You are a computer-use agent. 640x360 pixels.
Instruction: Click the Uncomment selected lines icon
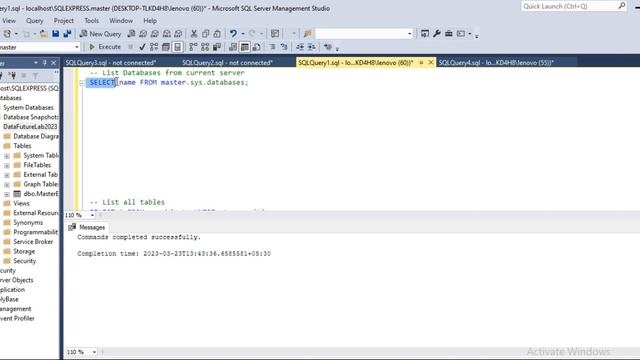[x=284, y=47]
